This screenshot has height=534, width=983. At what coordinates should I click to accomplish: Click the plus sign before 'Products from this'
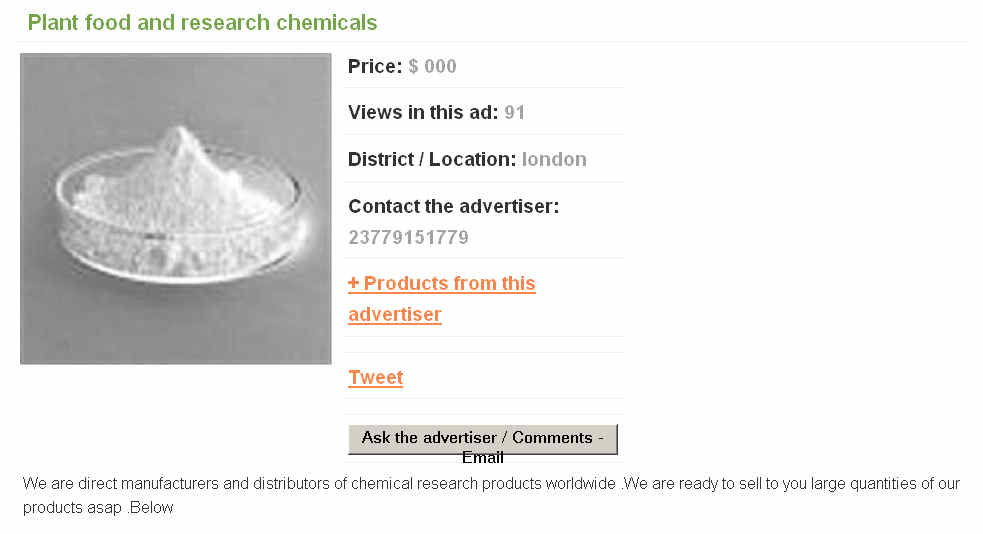point(353,284)
